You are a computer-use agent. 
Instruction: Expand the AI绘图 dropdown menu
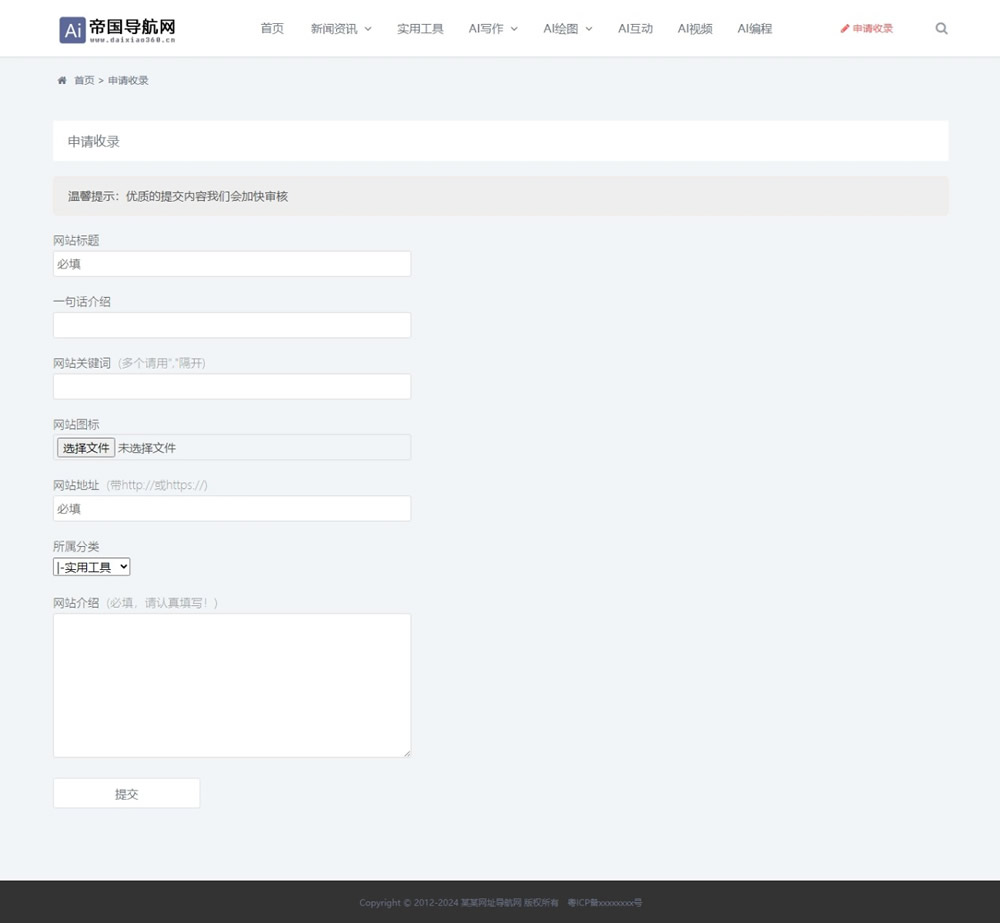[568, 29]
